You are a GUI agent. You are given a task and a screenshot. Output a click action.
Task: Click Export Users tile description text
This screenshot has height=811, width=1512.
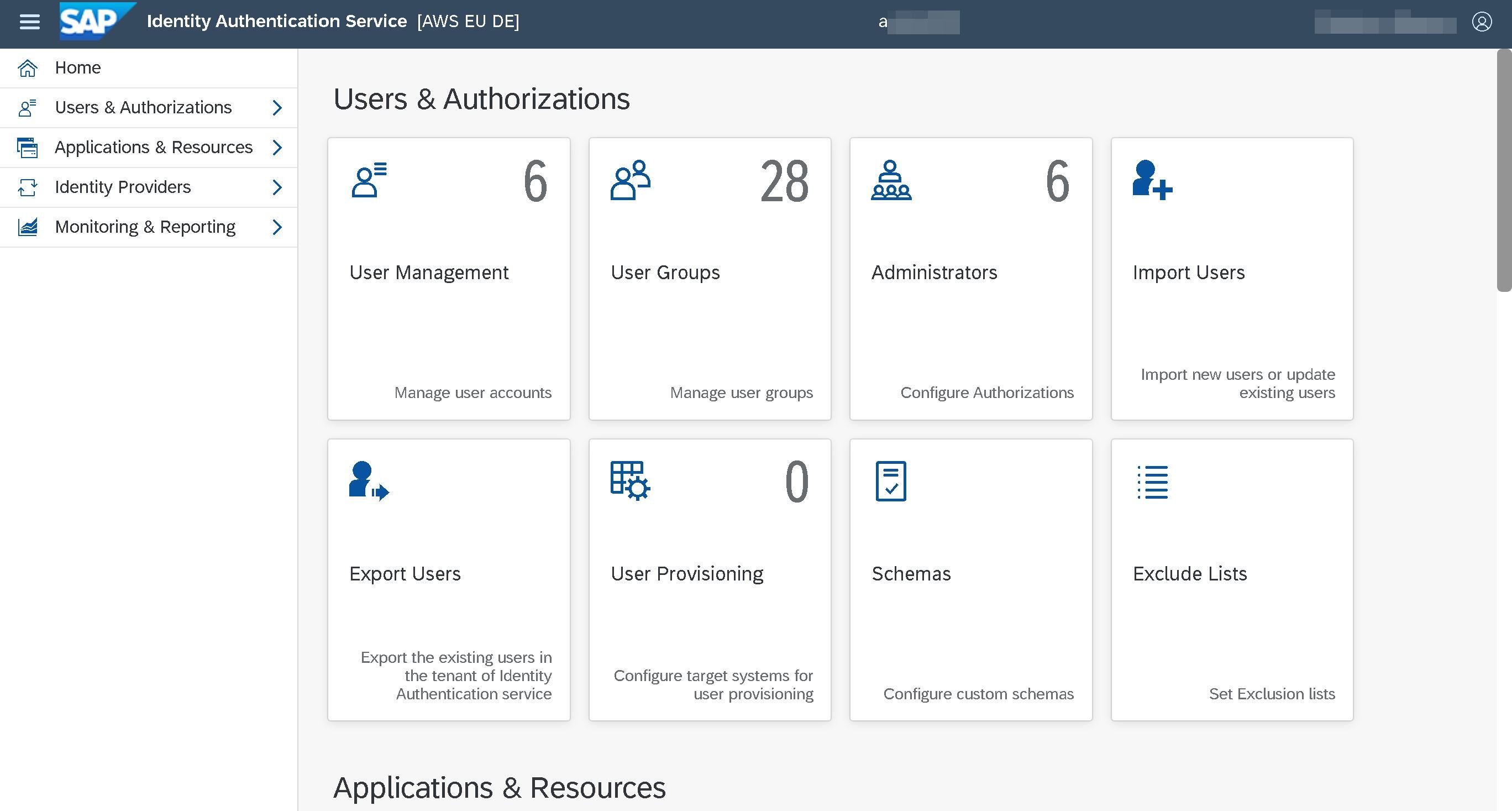[x=456, y=676]
